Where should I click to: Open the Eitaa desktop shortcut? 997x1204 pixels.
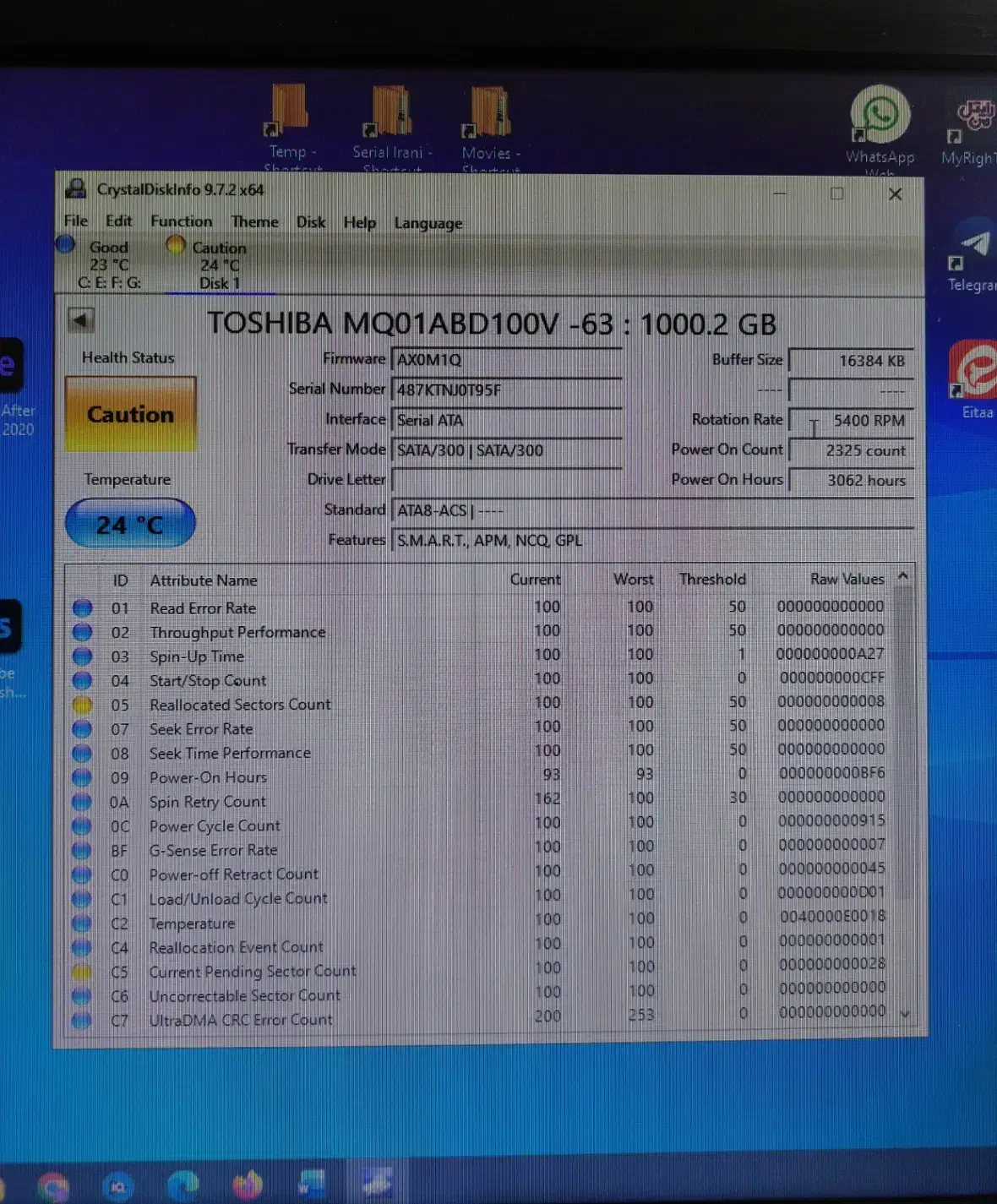point(974,370)
